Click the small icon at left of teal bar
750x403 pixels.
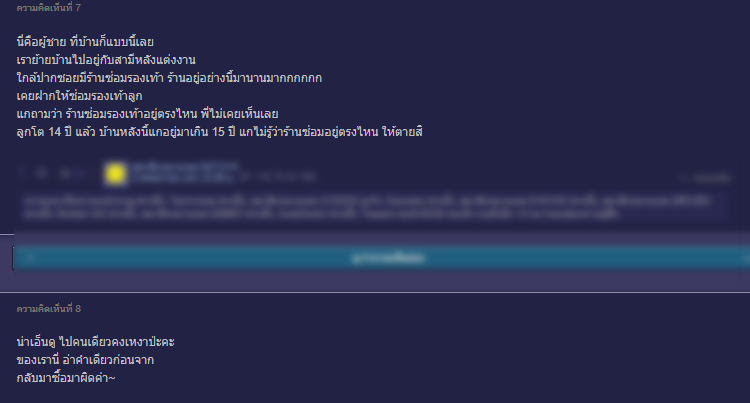(30, 258)
